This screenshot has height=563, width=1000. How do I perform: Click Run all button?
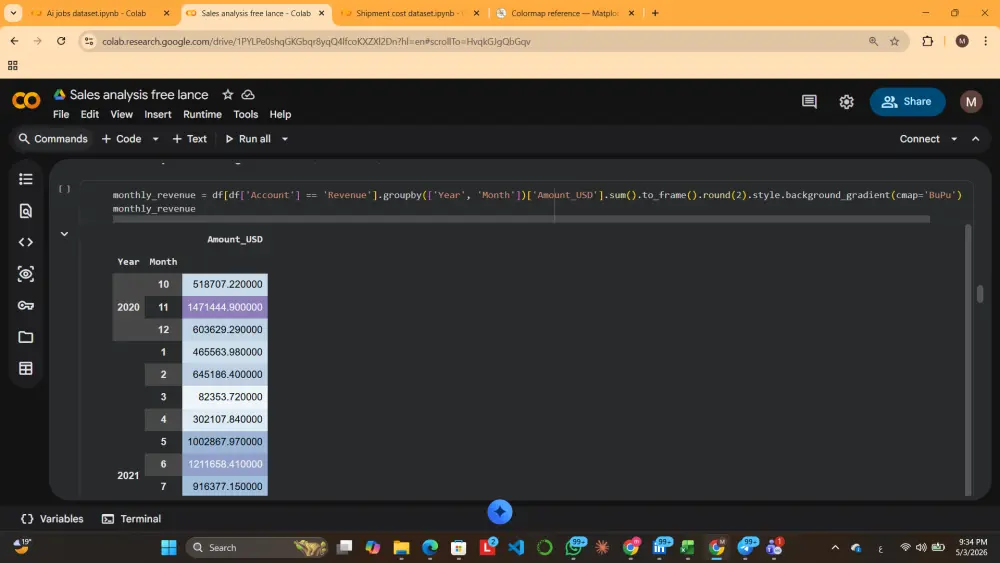(x=248, y=139)
